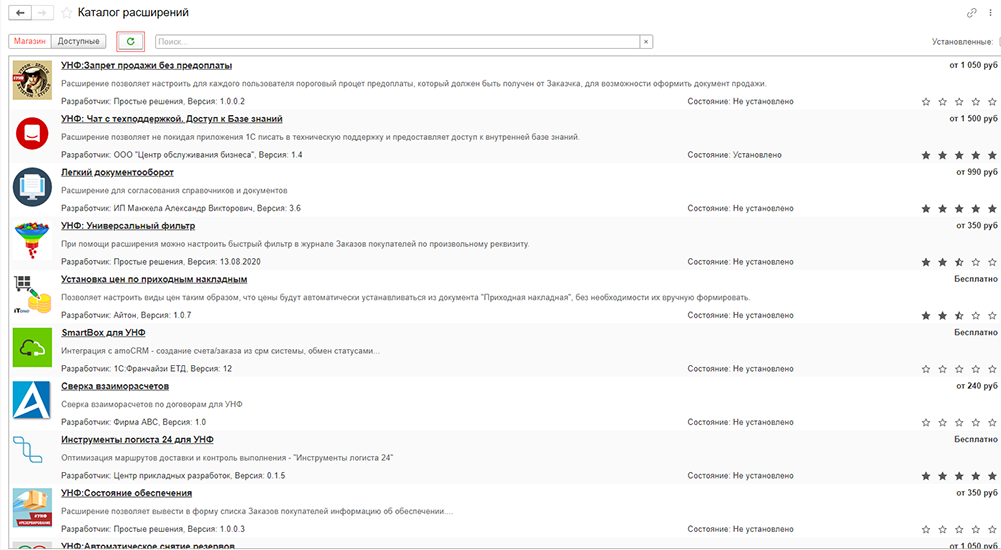
Task: Open Сверка взаиморасчетов extension link
Action: tap(115, 386)
